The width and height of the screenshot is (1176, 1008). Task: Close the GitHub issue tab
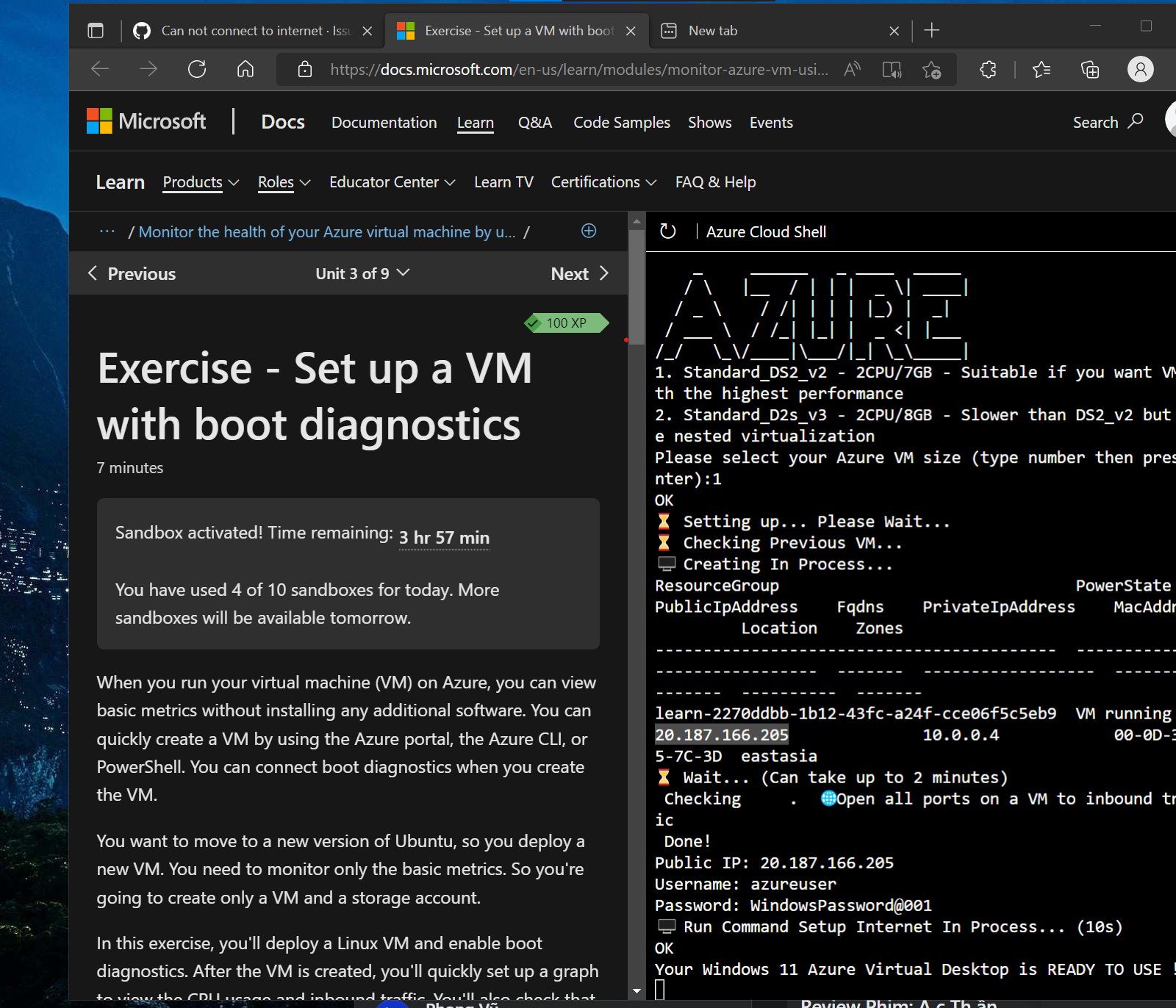tap(367, 31)
